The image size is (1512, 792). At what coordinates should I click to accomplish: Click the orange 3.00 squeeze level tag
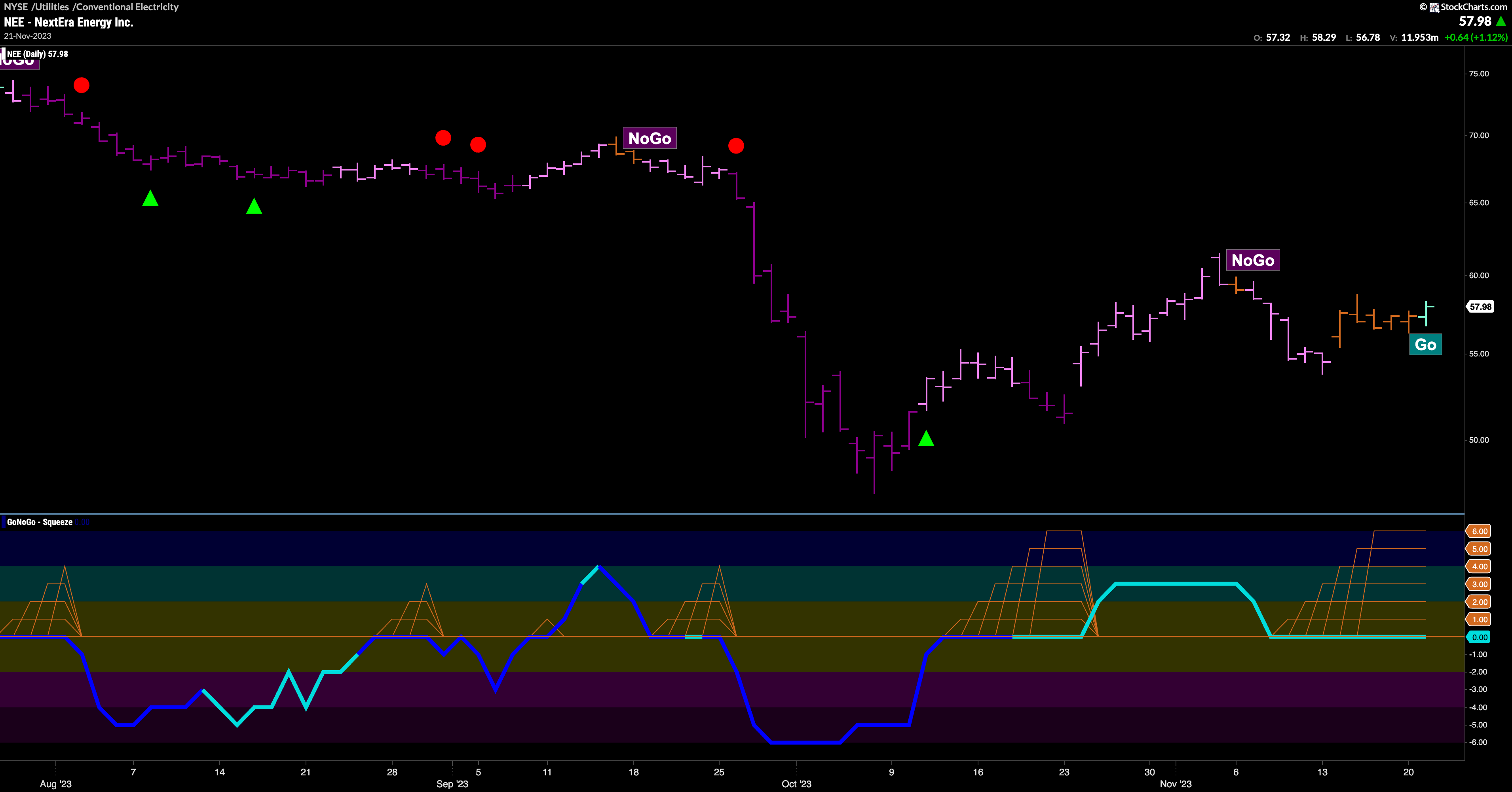[x=1479, y=584]
